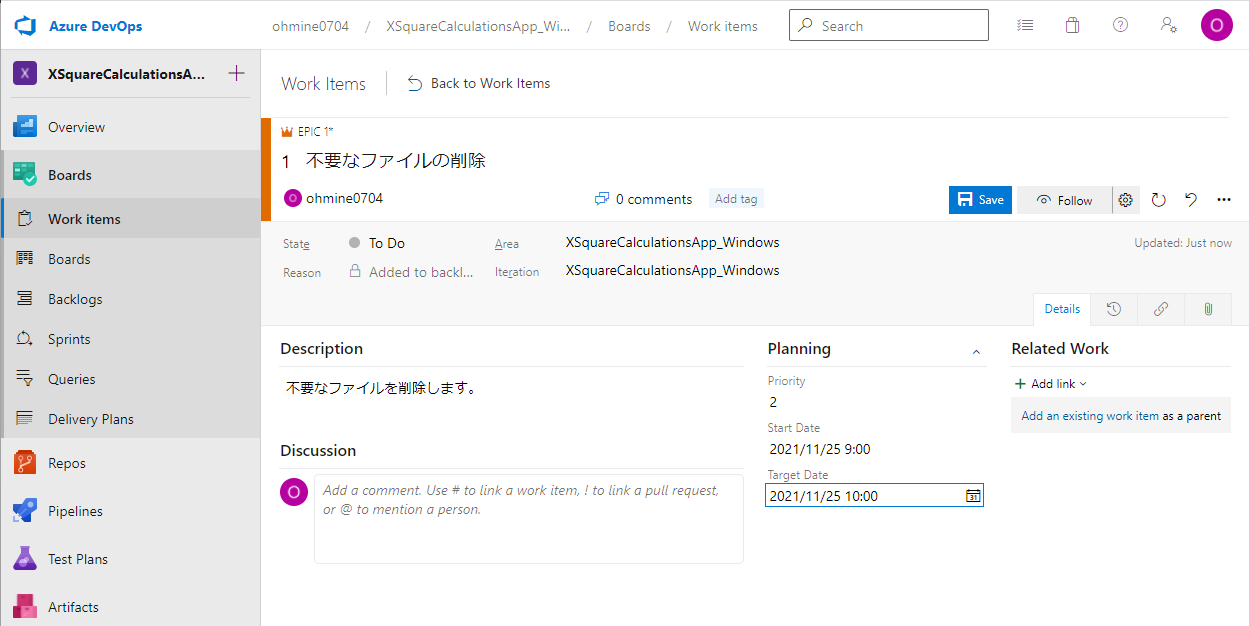Click the Add tag button

[736, 199]
